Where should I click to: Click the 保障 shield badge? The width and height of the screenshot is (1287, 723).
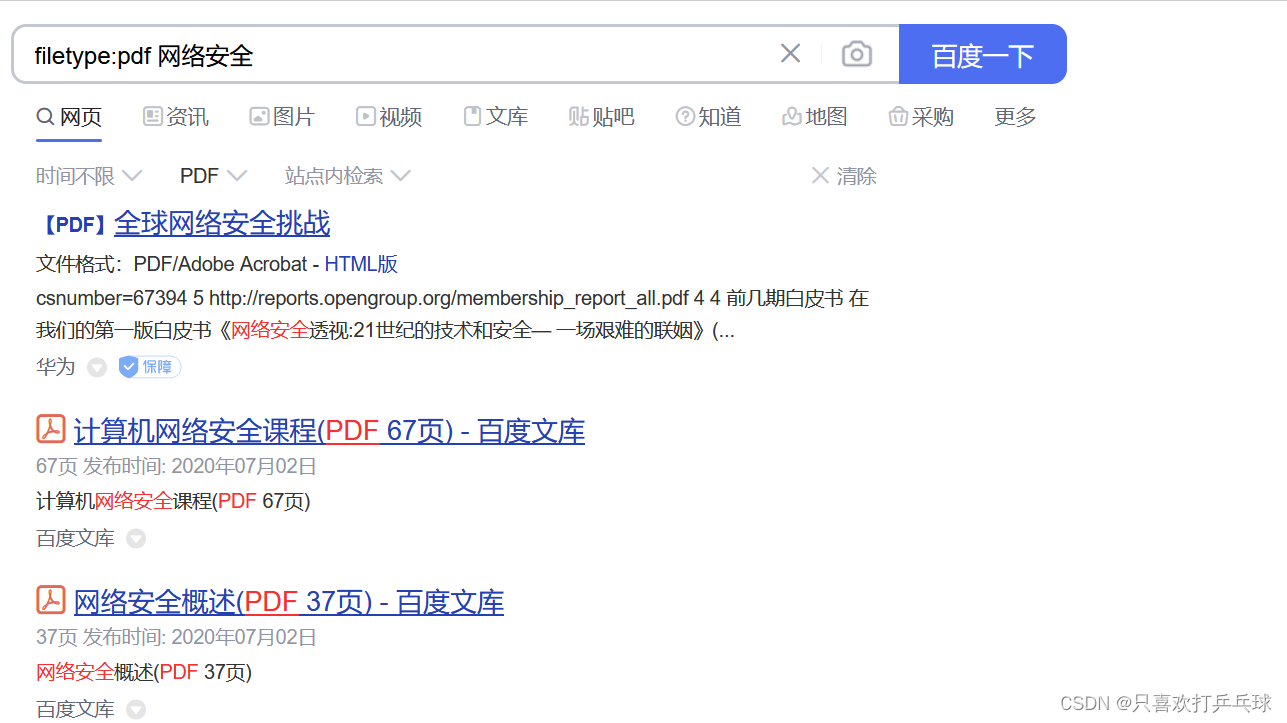point(150,367)
